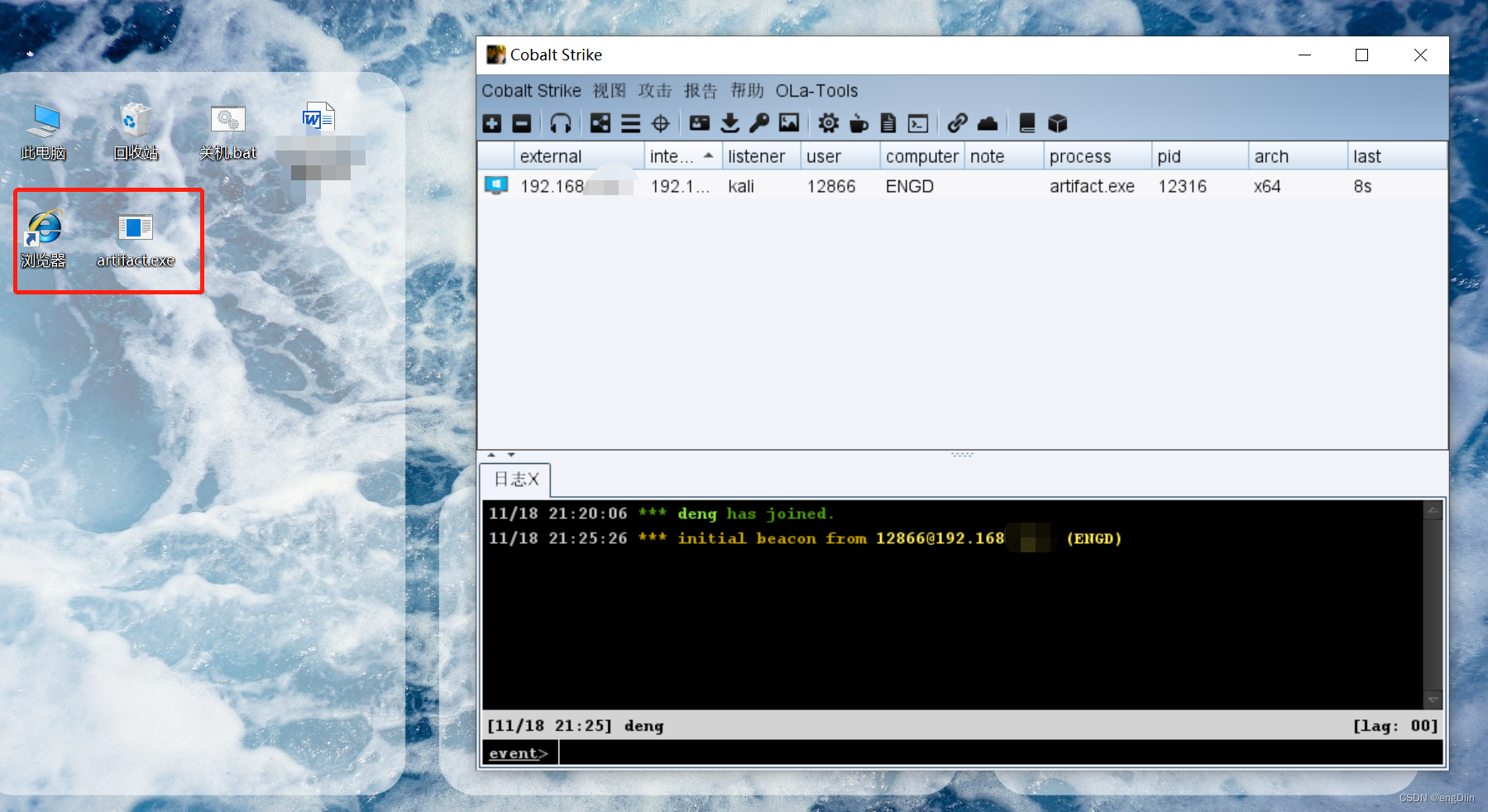Maximize the Cobalt Strike window

(1361, 55)
